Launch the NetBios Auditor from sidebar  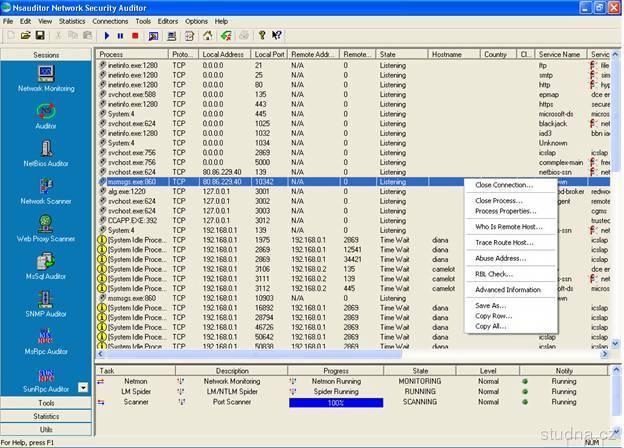pos(46,150)
